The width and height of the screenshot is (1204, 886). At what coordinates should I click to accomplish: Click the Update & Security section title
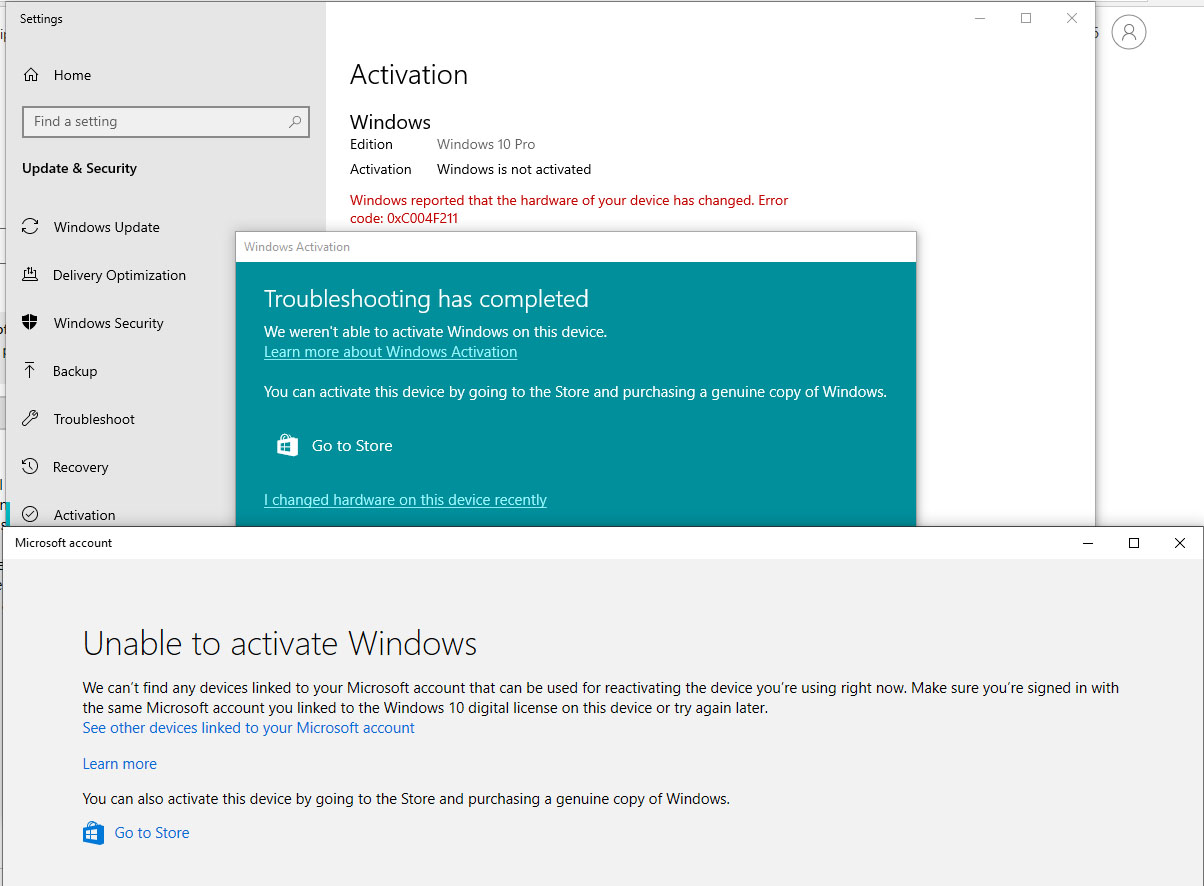[x=79, y=168]
